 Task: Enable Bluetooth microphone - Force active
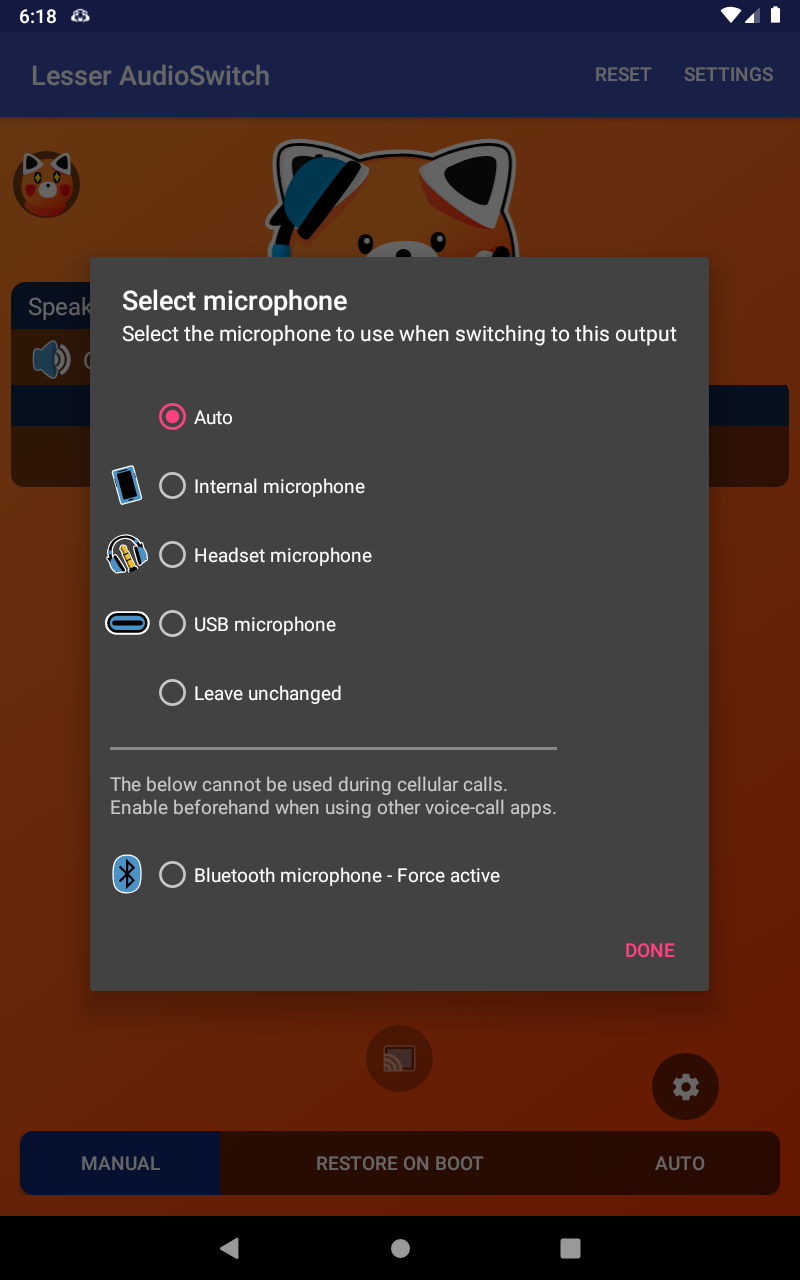tap(173, 875)
